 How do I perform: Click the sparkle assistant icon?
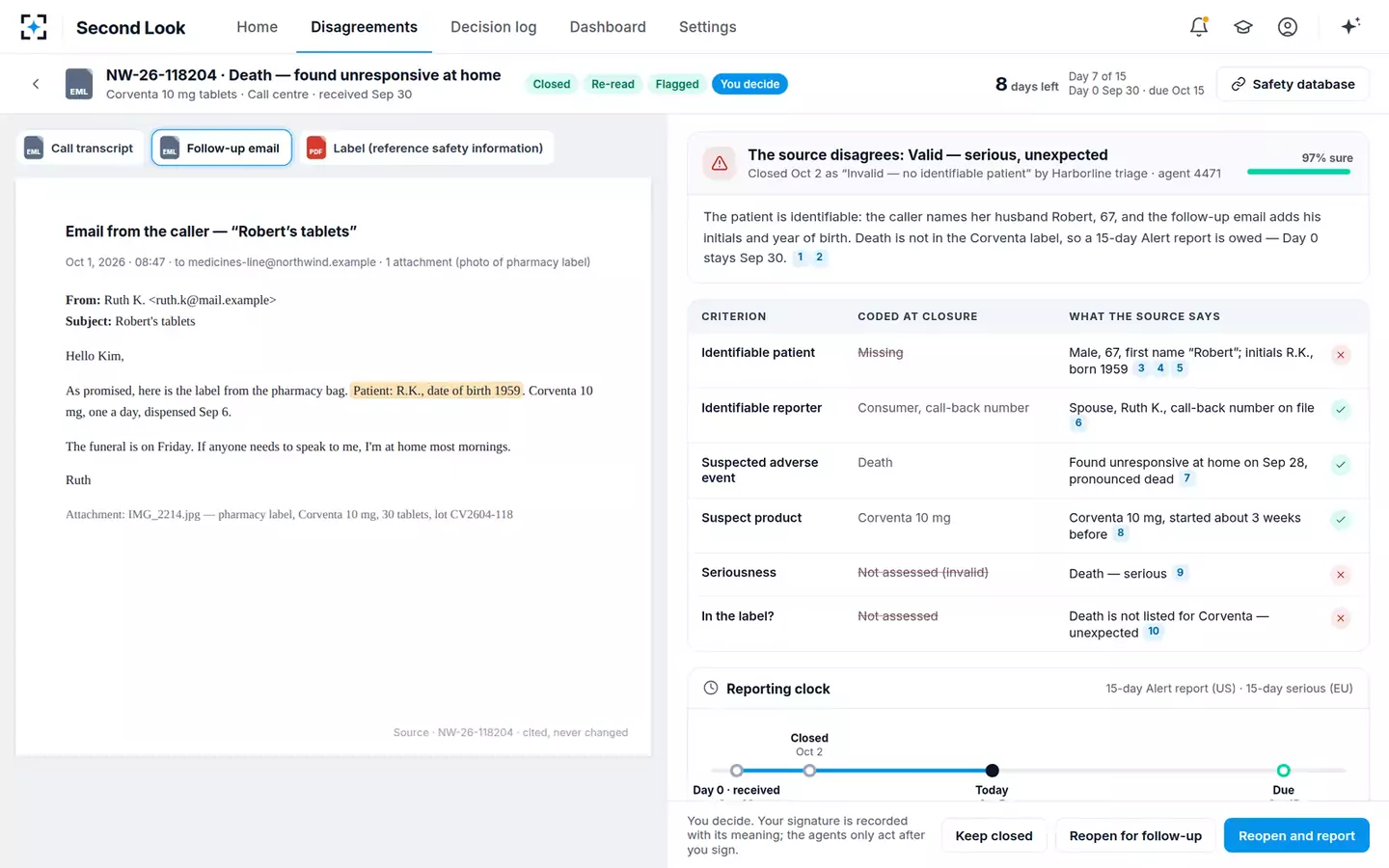point(1350,26)
